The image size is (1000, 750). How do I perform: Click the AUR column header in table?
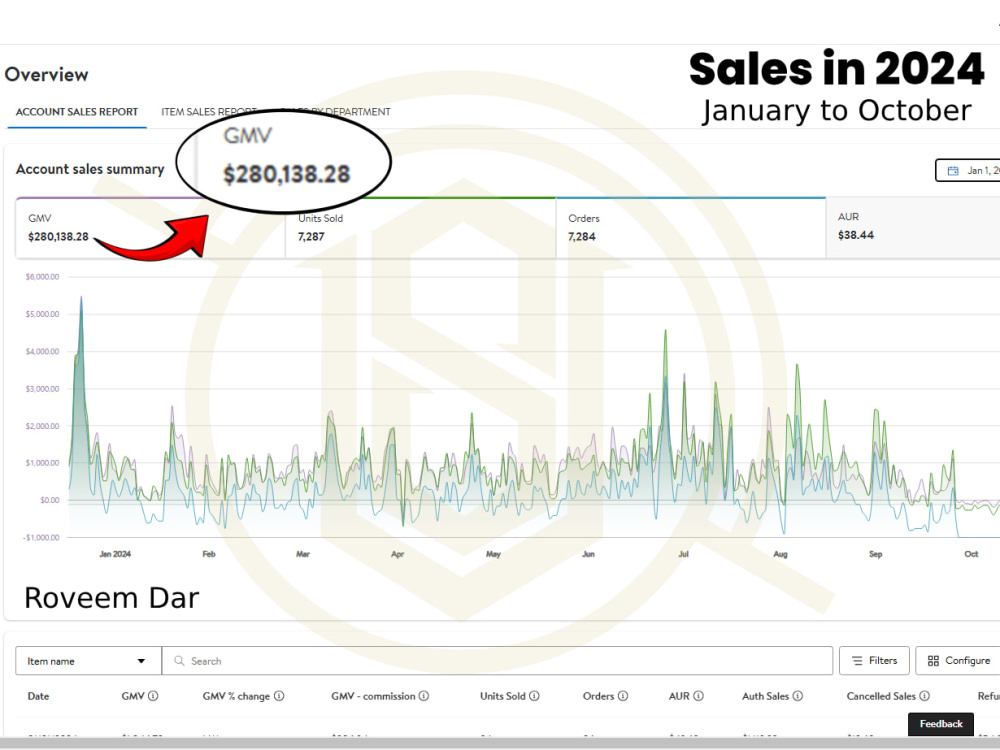point(679,696)
